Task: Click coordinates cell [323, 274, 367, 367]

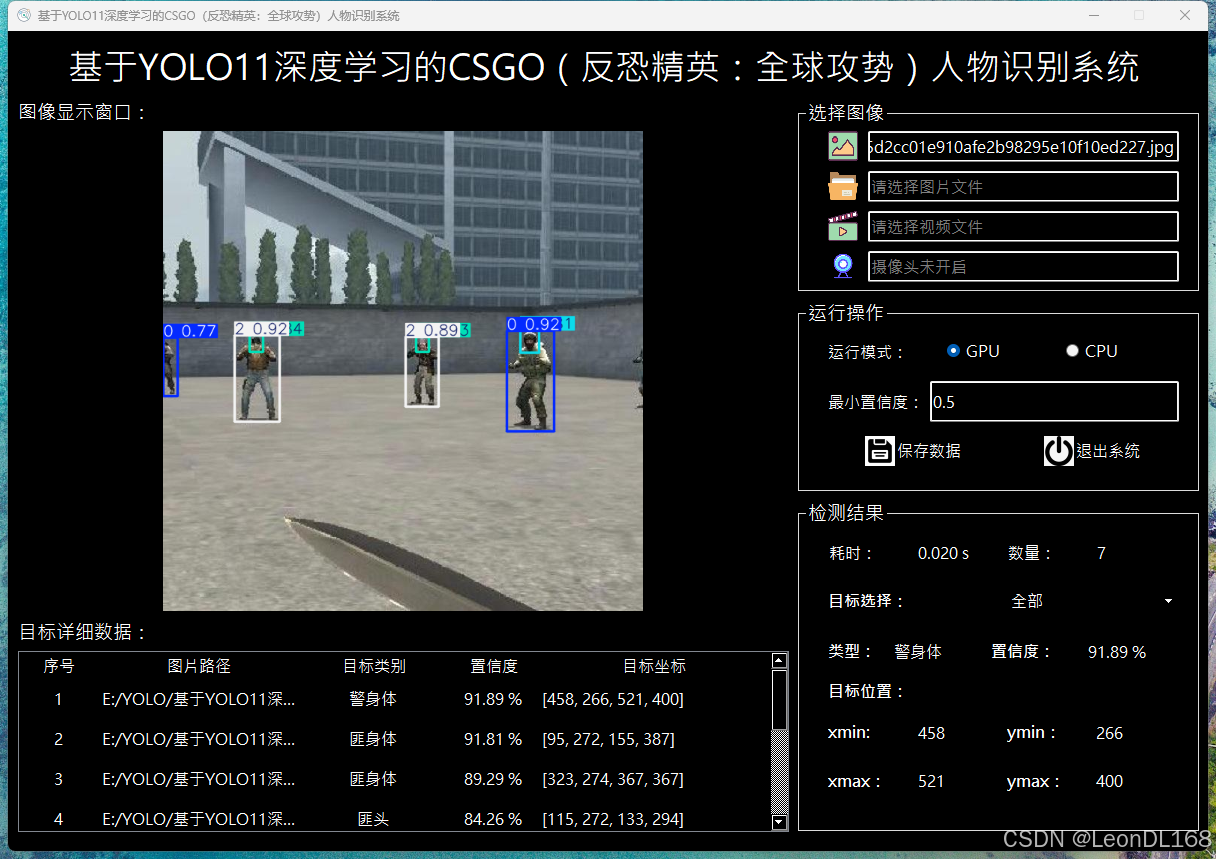Action: click(x=613, y=779)
